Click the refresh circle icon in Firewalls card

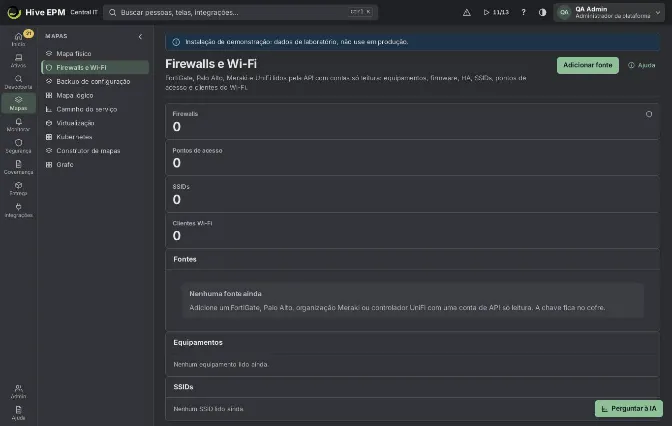click(649, 114)
